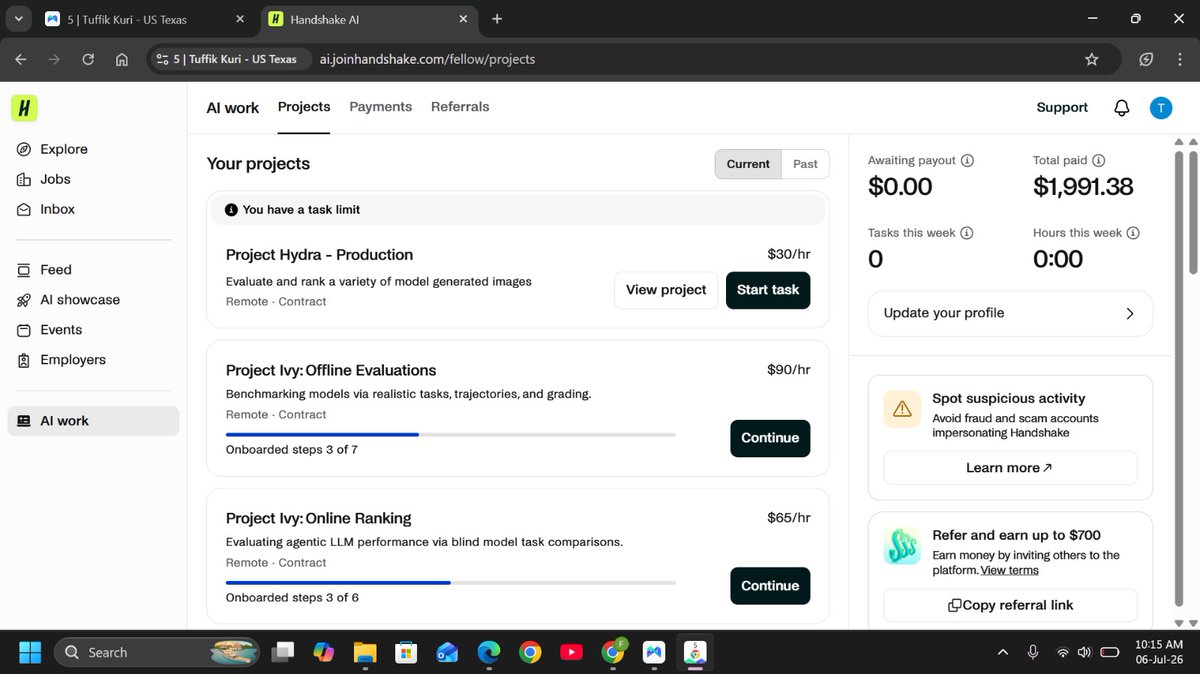
Task: Continue Project Ivy: Offline Evaluations onboarding
Action: click(770, 438)
